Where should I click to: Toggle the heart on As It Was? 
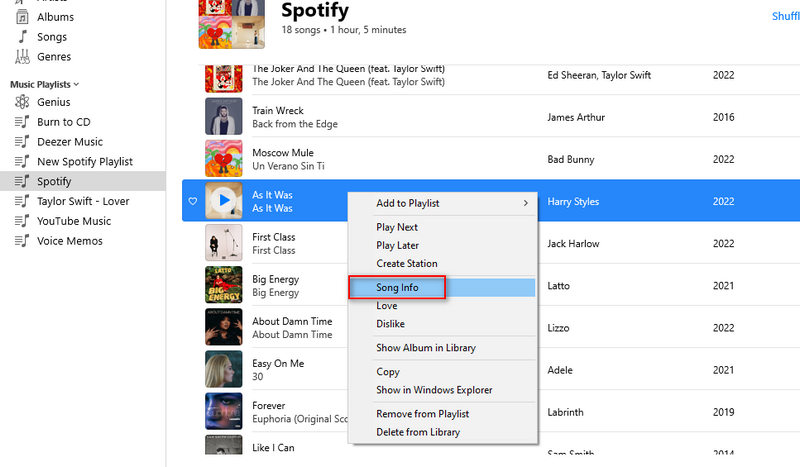coord(193,201)
